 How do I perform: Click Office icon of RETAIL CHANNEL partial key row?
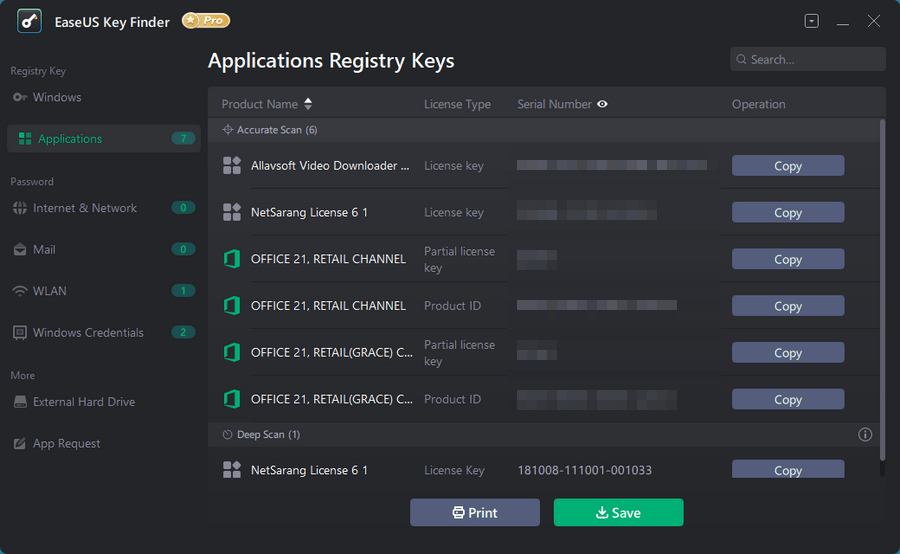232,259
